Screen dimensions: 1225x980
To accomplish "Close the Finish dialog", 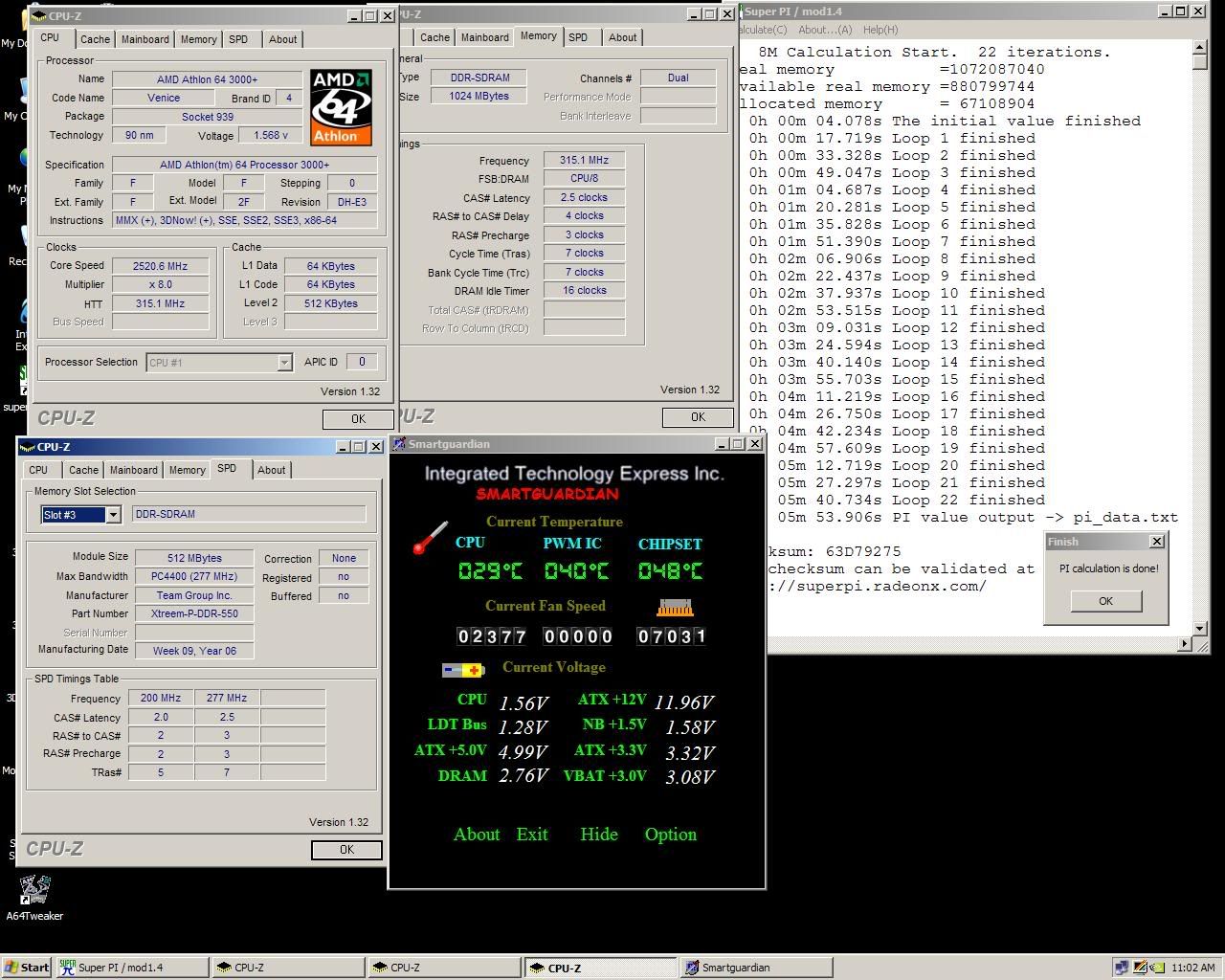I will pos(1156,542).
